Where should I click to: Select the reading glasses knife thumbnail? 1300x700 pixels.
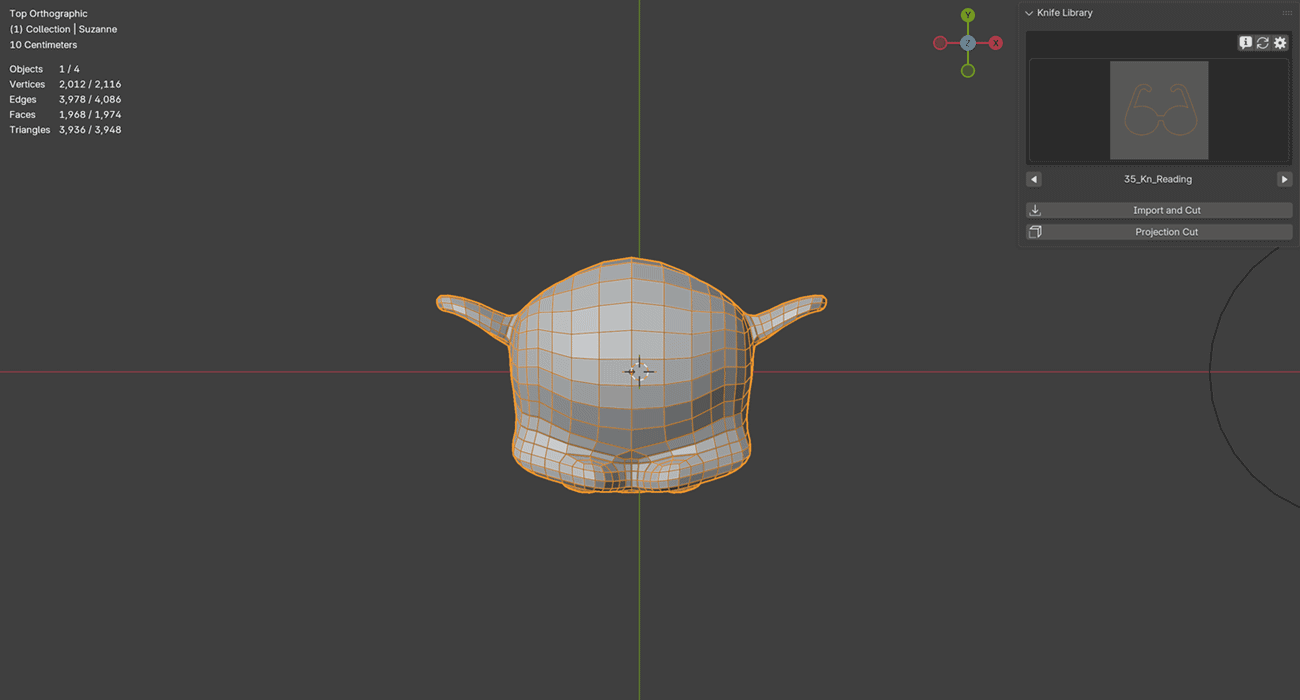tap(1159, 110)
